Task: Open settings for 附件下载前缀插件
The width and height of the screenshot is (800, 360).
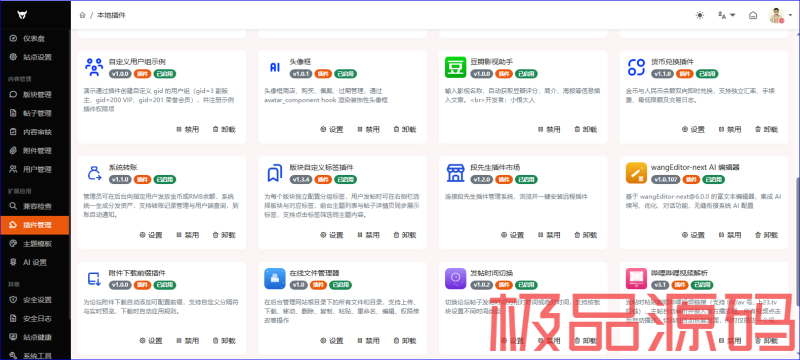Action: point(151,341)
